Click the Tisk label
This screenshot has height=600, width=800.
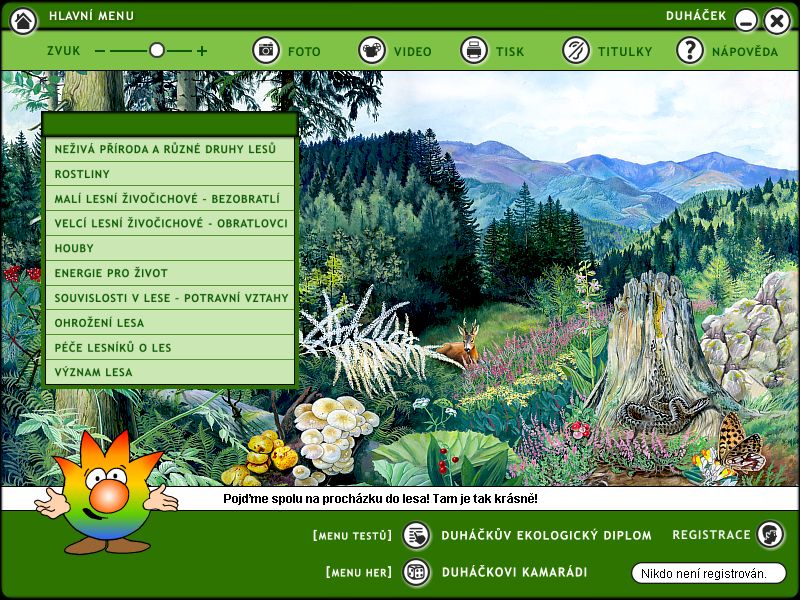[510, 52]
